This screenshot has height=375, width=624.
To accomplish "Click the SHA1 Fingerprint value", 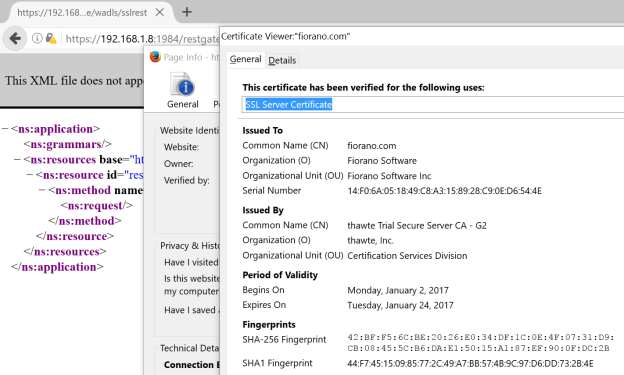I will click(470, 364).
